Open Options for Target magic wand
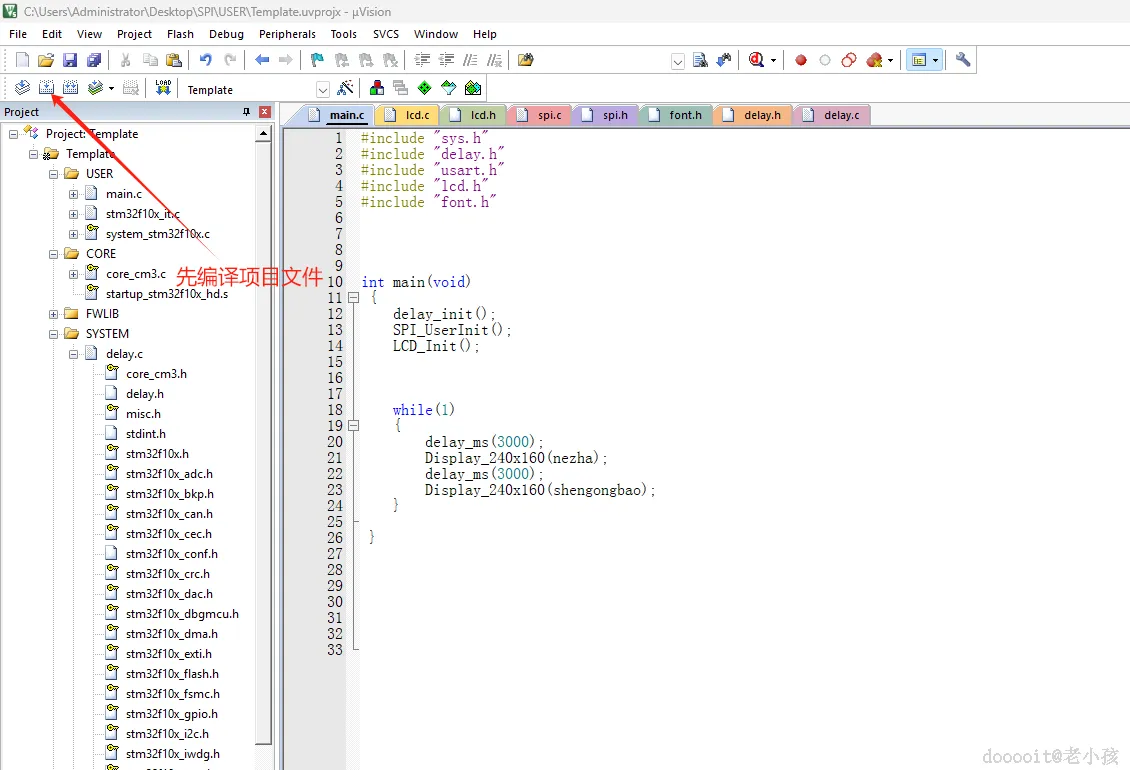Screen dimensions: 1130x770 (346, 89)
